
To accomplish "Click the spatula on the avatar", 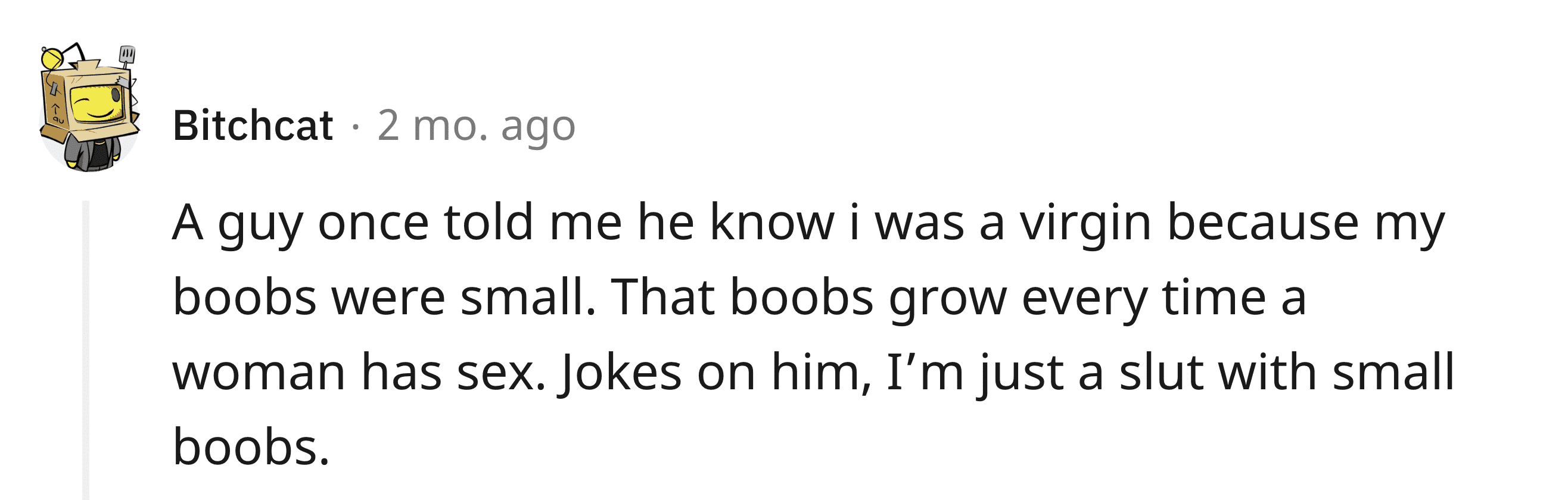I will [x=127, y=57].
